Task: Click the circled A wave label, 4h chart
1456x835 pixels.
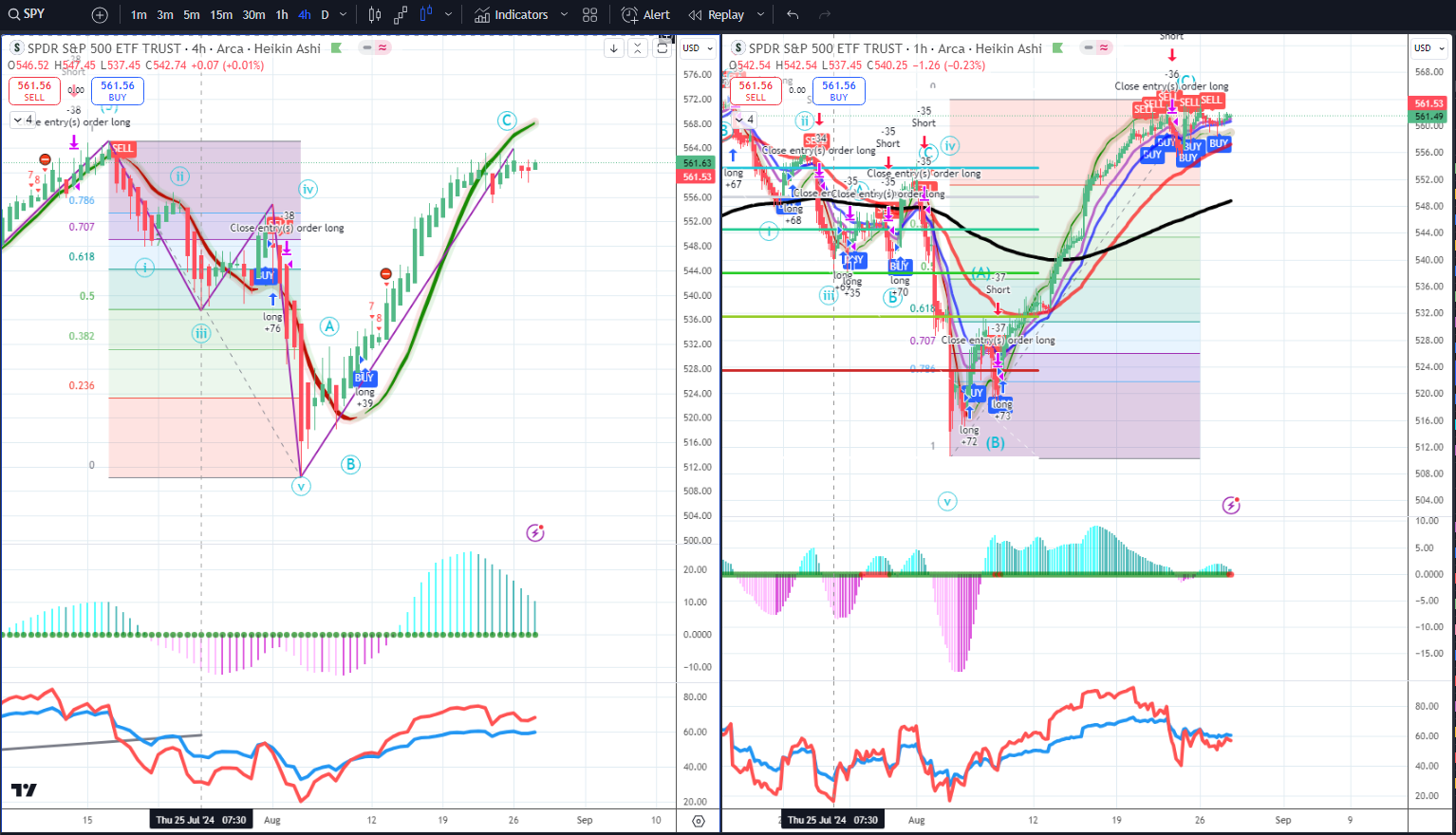Action: click(x=329, y=326)
